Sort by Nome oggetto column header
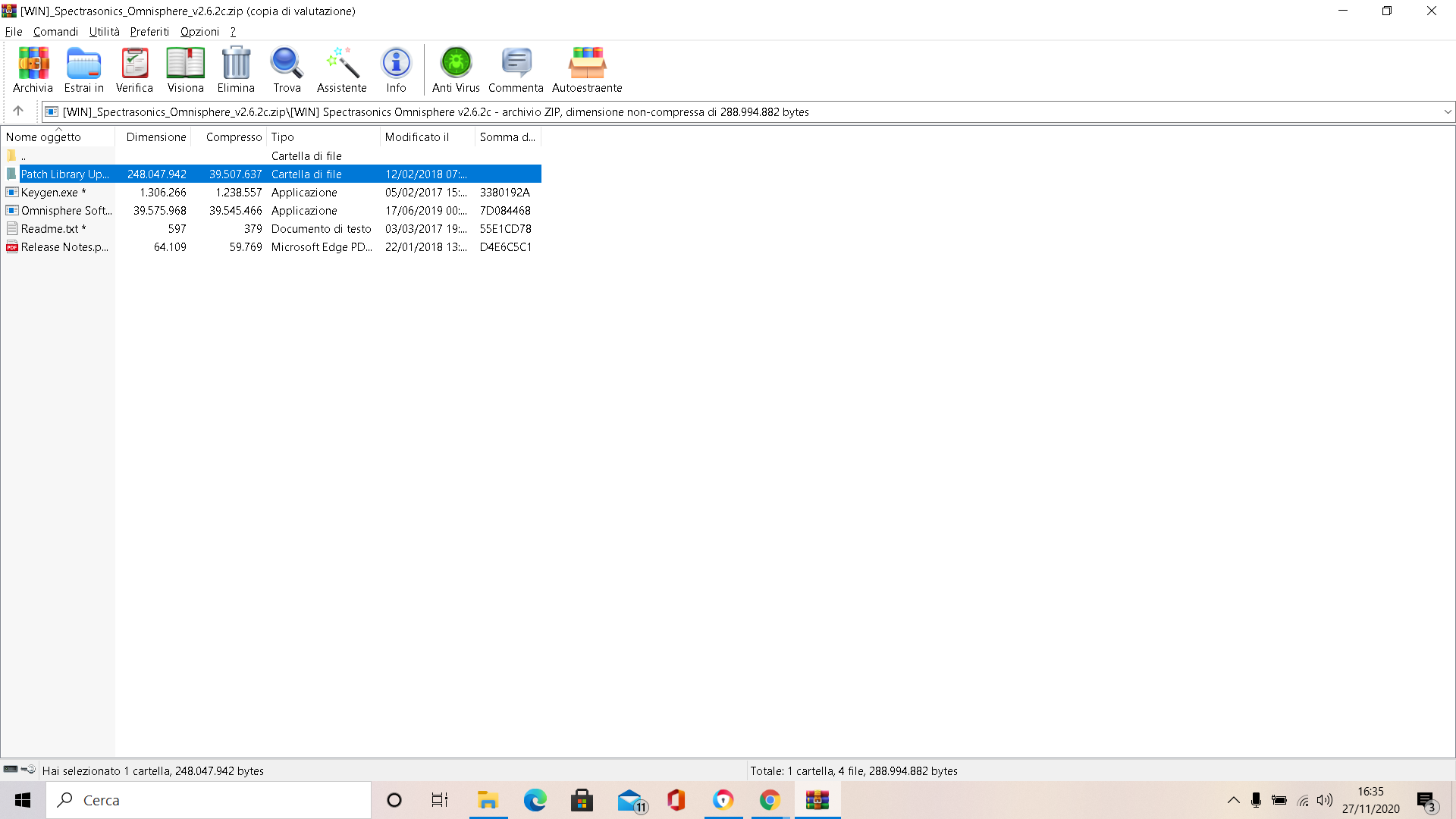The image size is (1456, 819). [58, 136]
